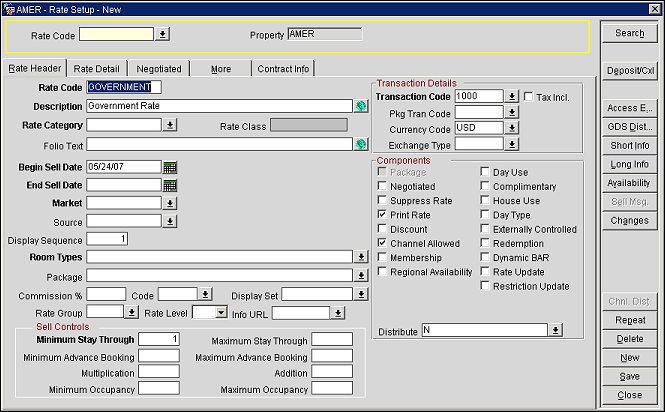
Task: Toggle the Tax Incl. checkbox
Action: 529,96
